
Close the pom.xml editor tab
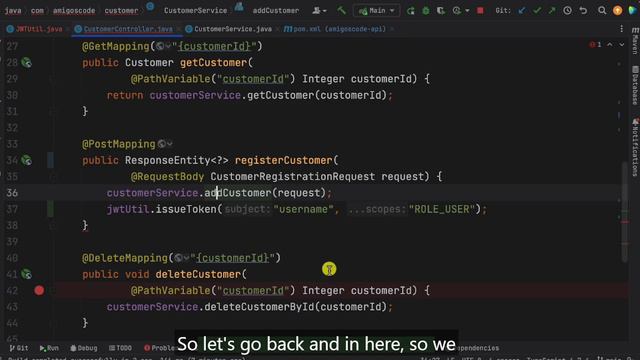(392, 29)
